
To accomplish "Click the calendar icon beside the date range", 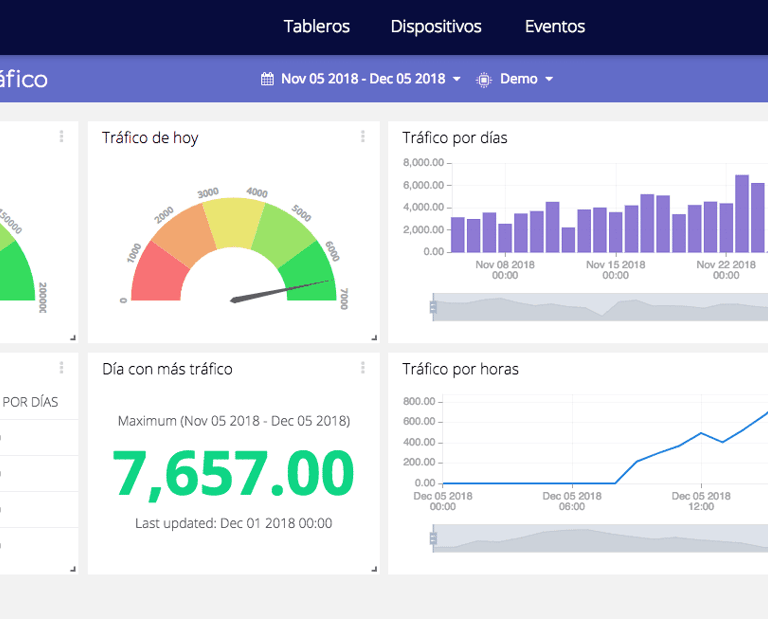I will [267, 79].
